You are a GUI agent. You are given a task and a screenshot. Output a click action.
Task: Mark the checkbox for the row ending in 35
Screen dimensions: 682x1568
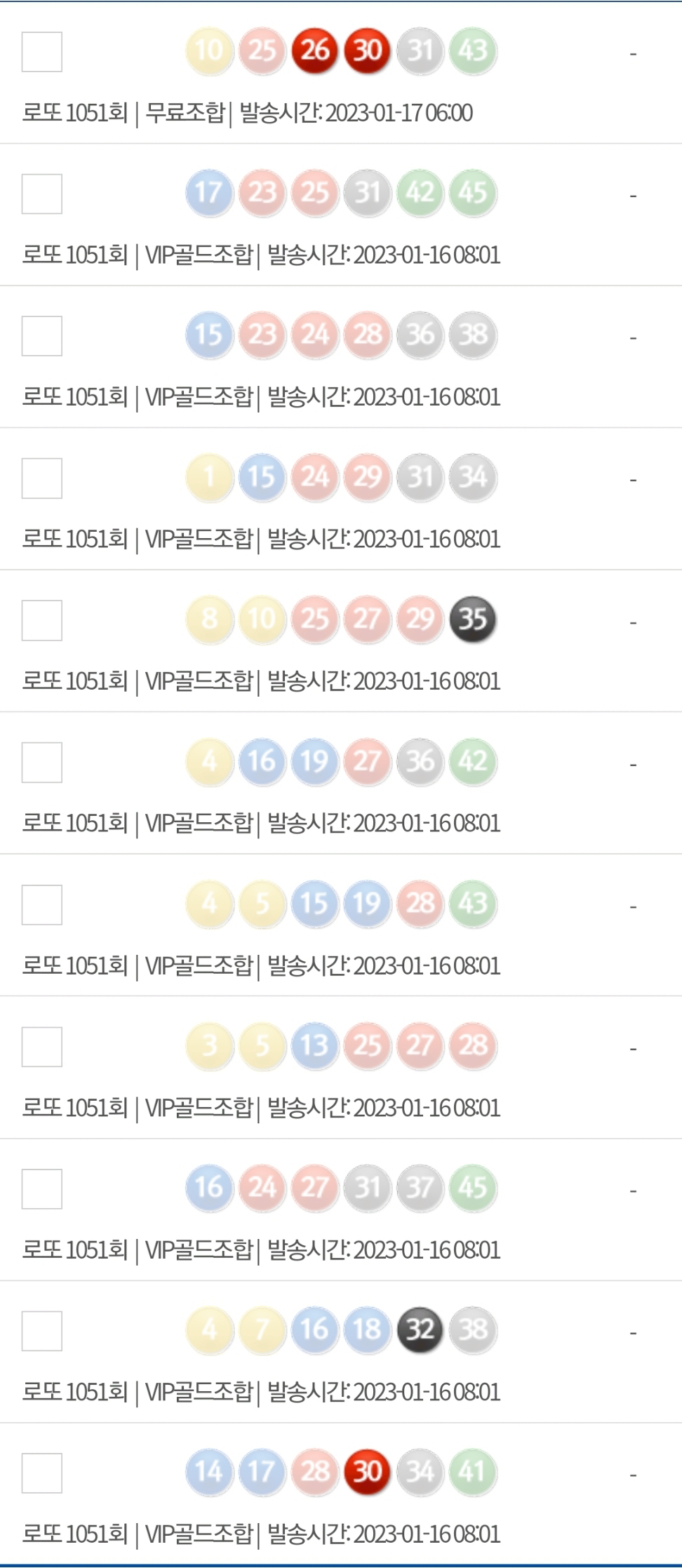coord(42,620)
